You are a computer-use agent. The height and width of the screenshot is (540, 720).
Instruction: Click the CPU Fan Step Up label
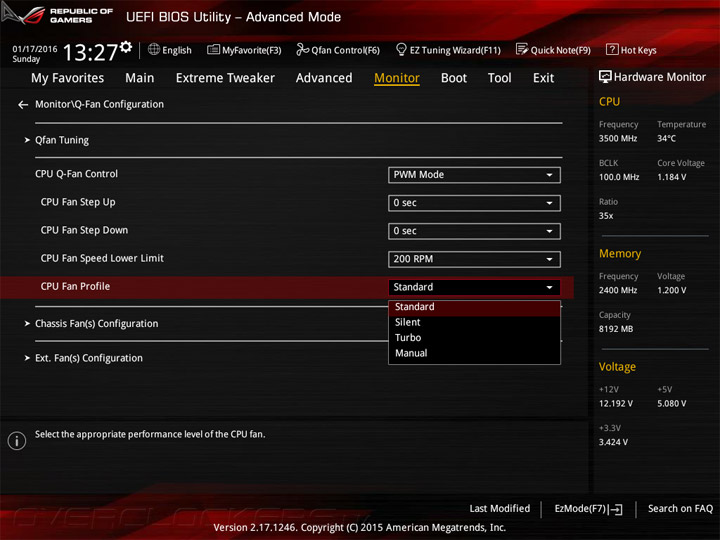tap(78, 202)
